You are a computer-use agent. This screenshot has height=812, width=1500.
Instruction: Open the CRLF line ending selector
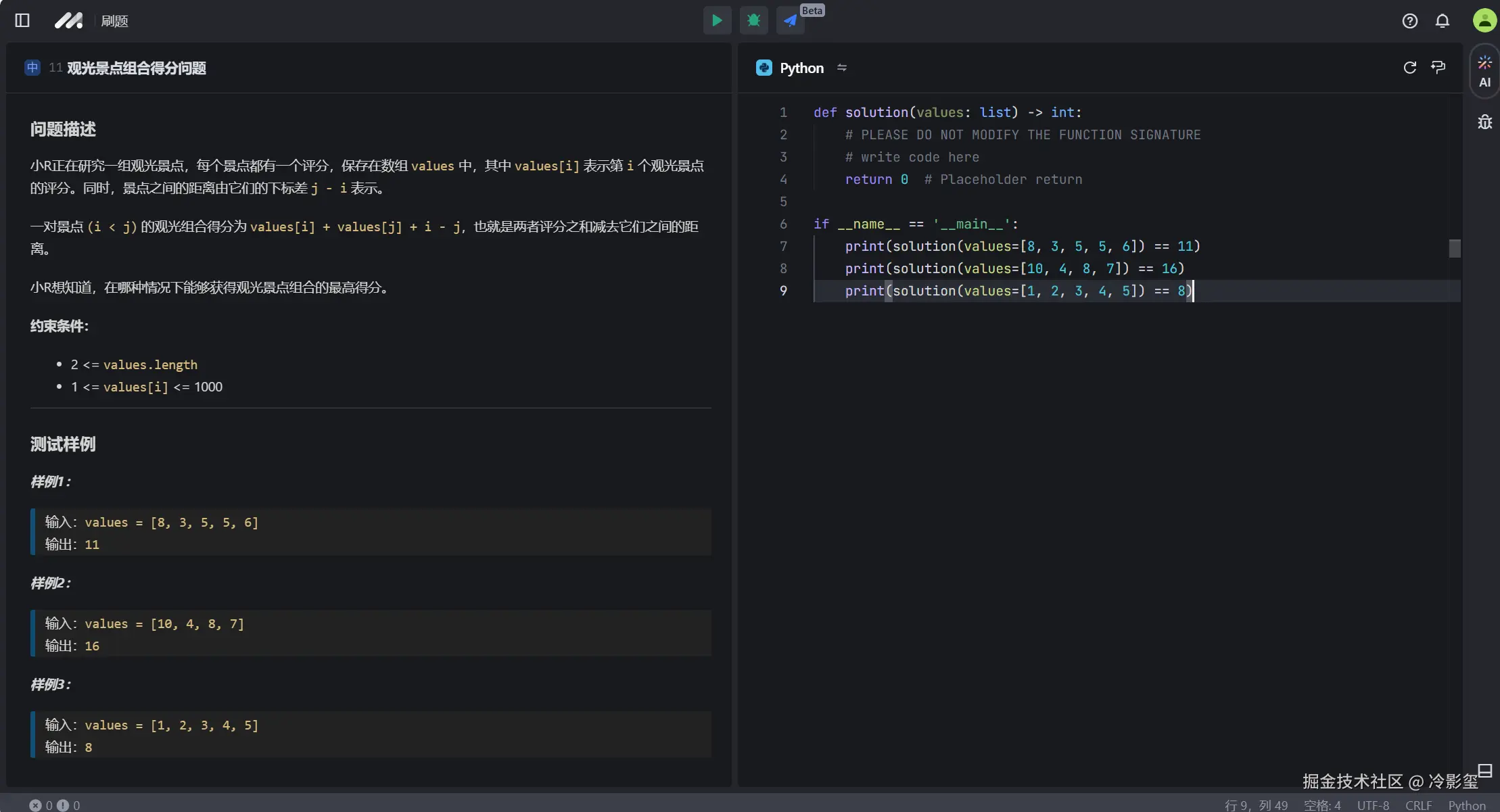(x=1418, y=805)
